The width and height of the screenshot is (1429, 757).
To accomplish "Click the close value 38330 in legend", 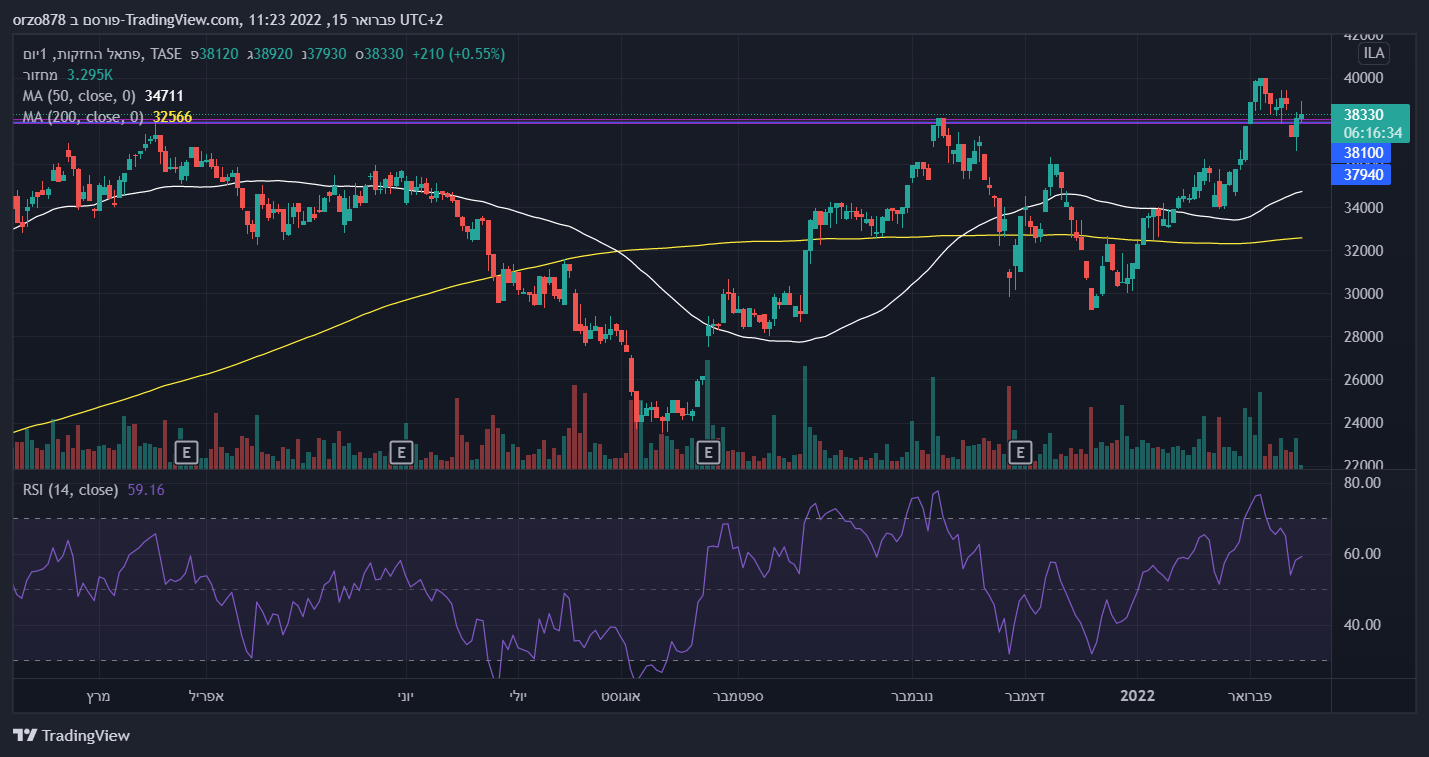I will [383, 54].
